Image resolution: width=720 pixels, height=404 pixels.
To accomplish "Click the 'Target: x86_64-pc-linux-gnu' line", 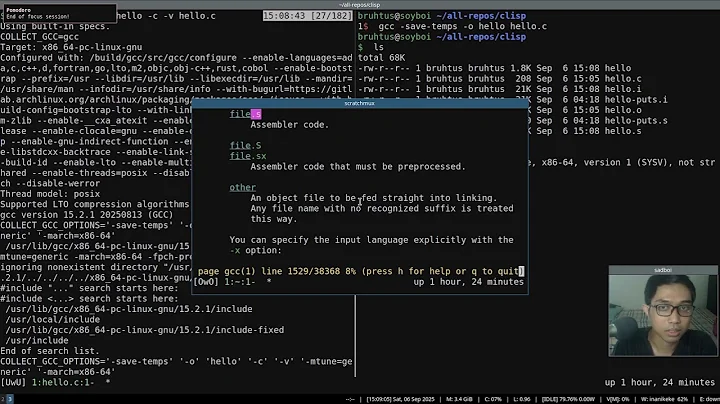I will coord(71,47).
